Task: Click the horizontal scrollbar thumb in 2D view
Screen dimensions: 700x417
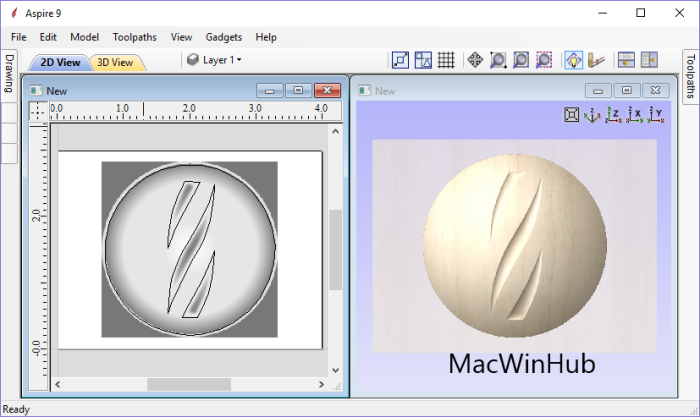Action: pos(189,384)
